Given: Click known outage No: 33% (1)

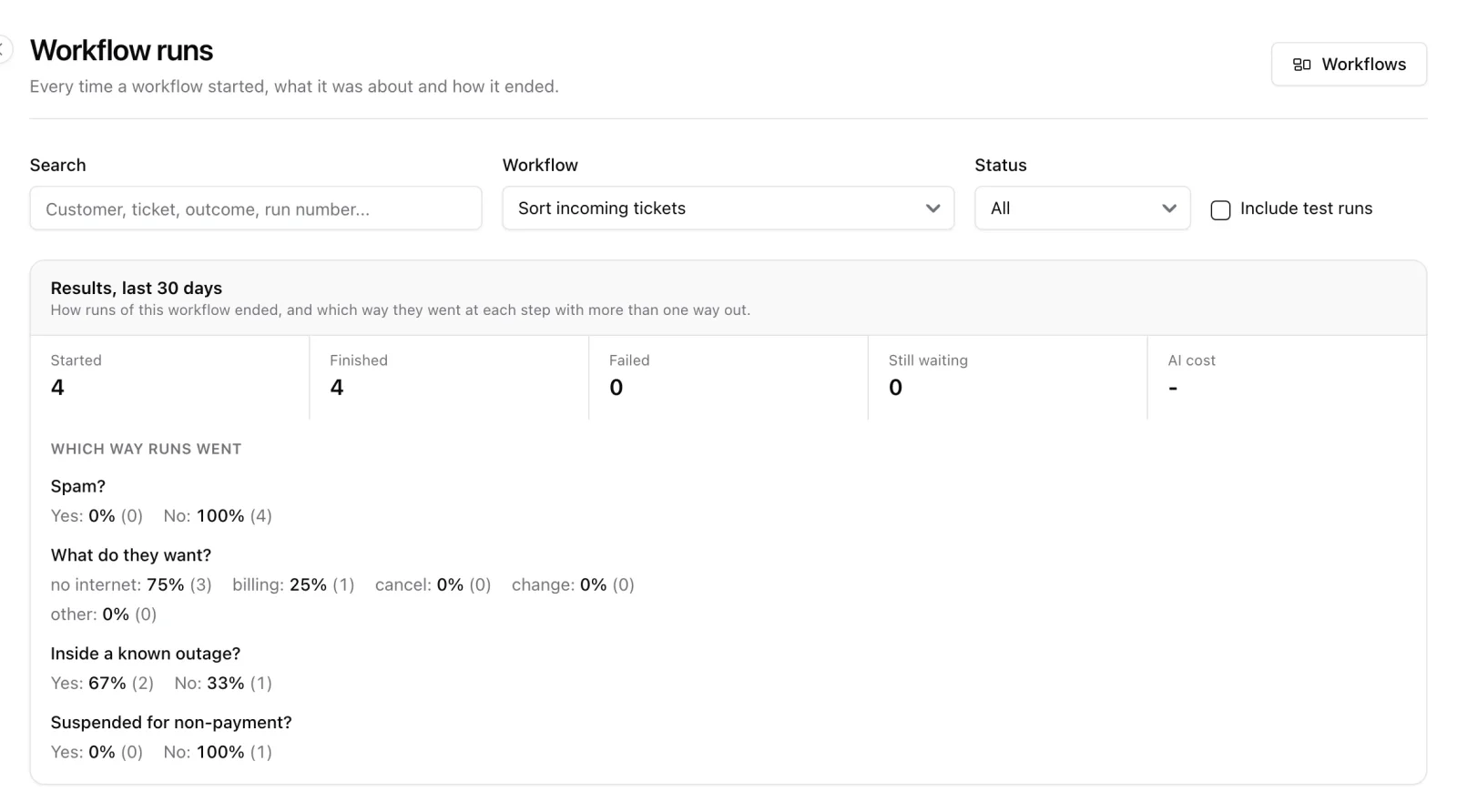Looking at the screenshot, I should [x=223, y=684].
